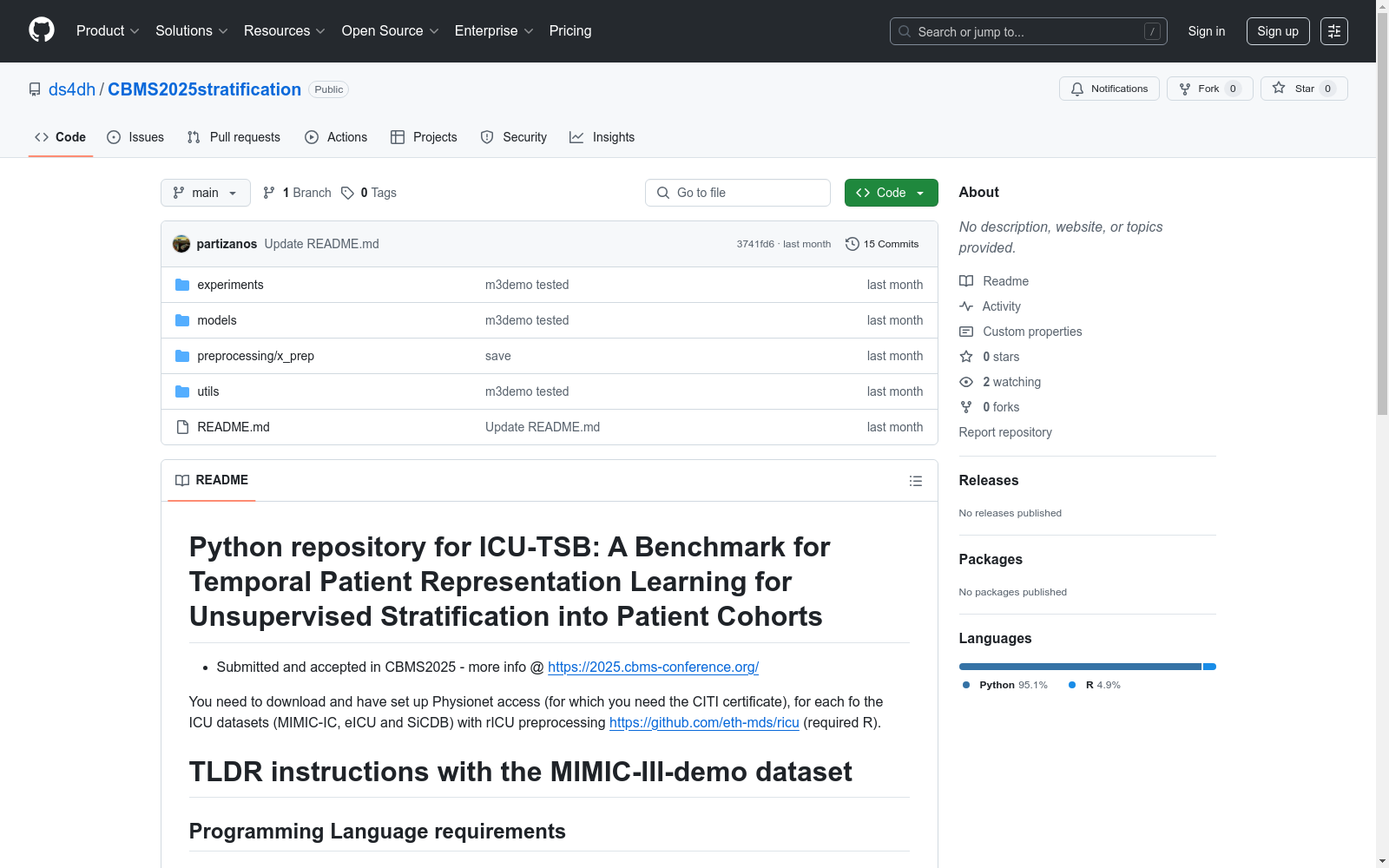Expand the Resources menu
1389x868 pixels.
pos(285,31)
